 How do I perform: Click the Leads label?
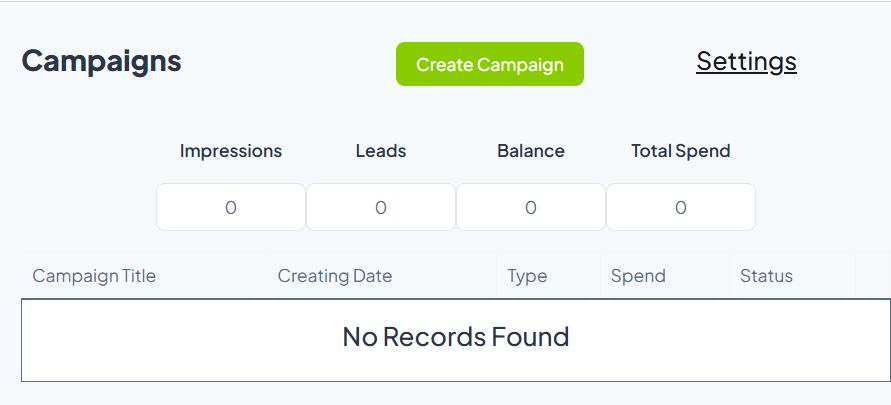coord(381,151)
